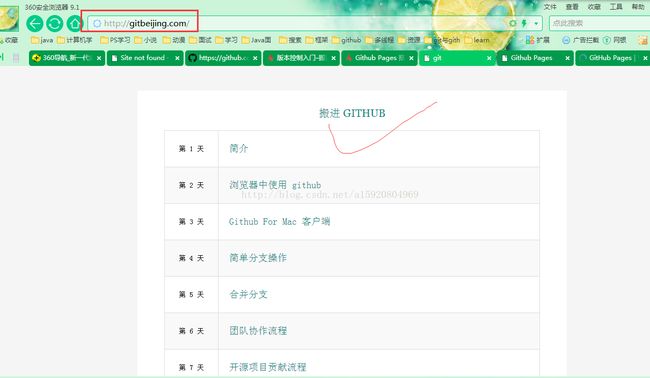The height and width of the screenshot is (378, 650).
Task: Open the 收藏 favorites button on bookmarks bar
Action: pyautogui.click(x=9, y=40)
